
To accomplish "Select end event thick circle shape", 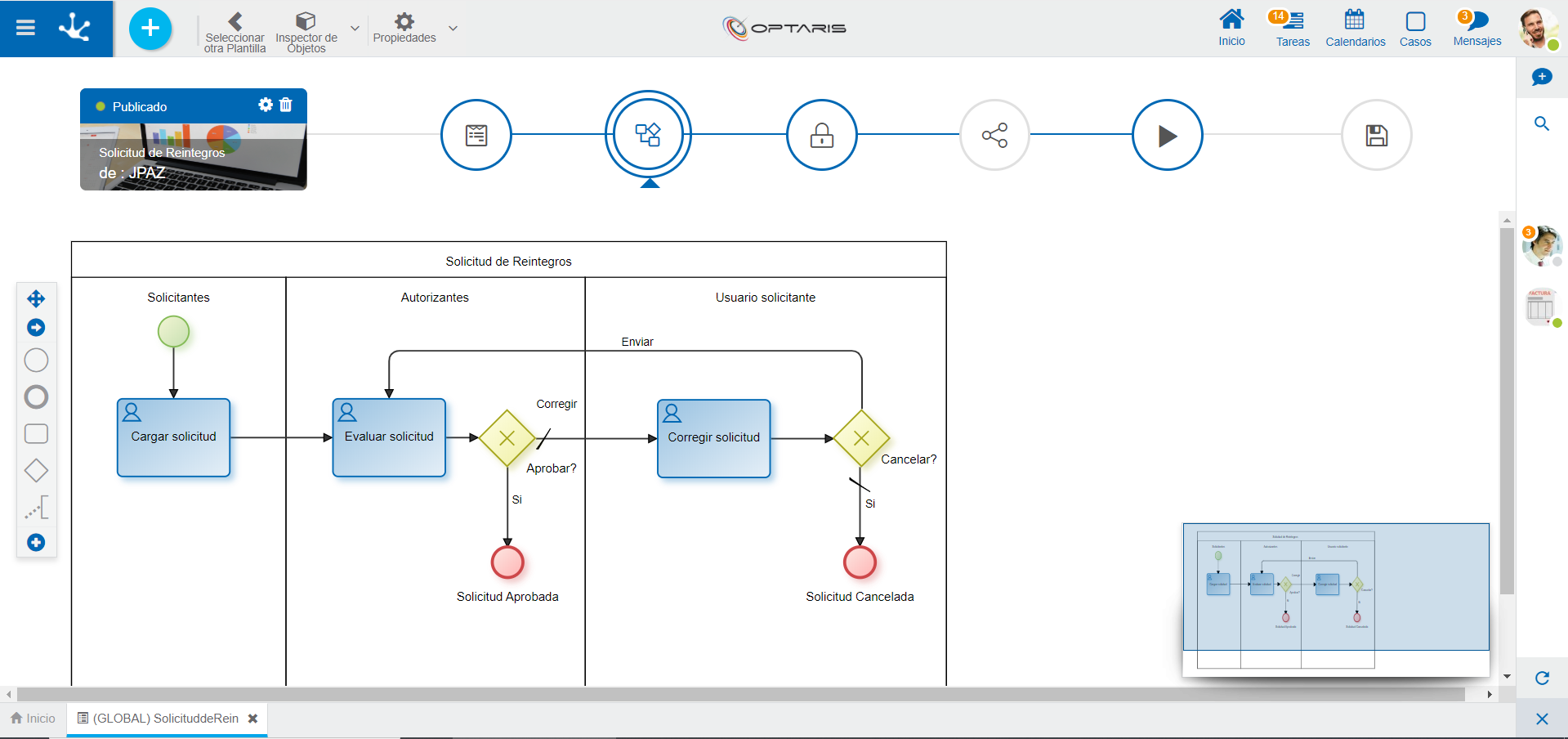I will click(x=36, y=397).
